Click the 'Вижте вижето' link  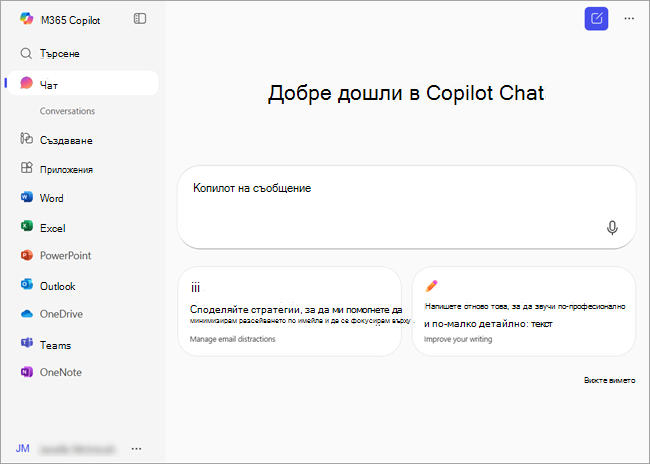point(609,380)
